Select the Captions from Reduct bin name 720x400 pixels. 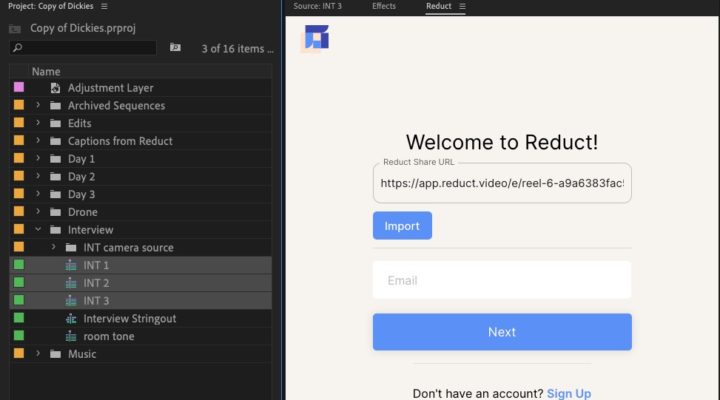(120, 141)
